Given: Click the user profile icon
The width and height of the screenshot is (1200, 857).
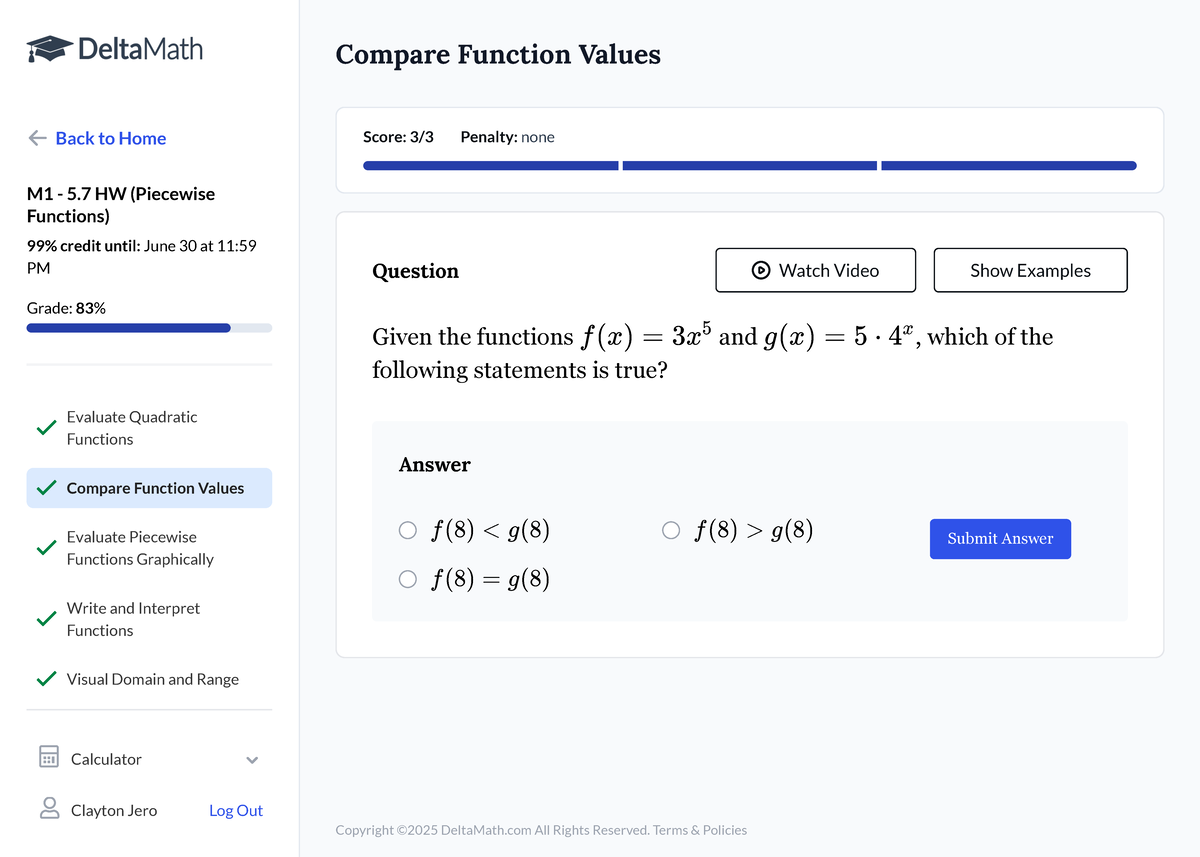Looking at the screenshot, I should tap(49, 809).
